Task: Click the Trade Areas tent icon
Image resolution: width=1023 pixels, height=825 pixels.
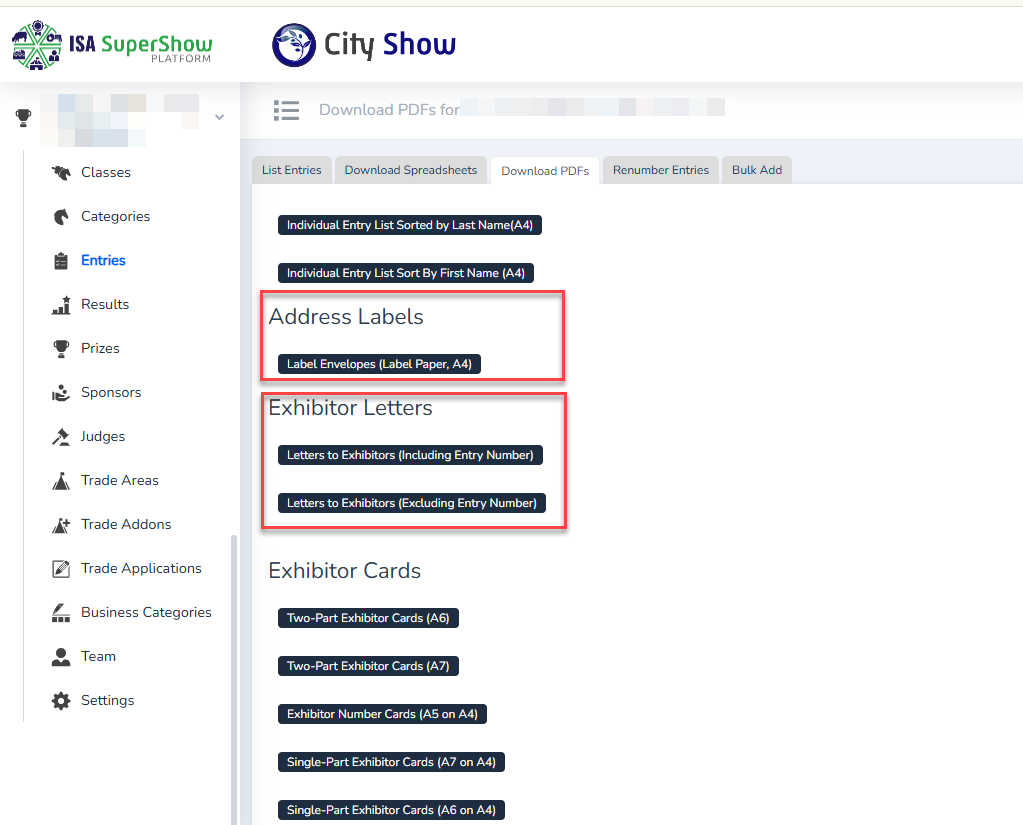Action: click(x=61, y=480)
